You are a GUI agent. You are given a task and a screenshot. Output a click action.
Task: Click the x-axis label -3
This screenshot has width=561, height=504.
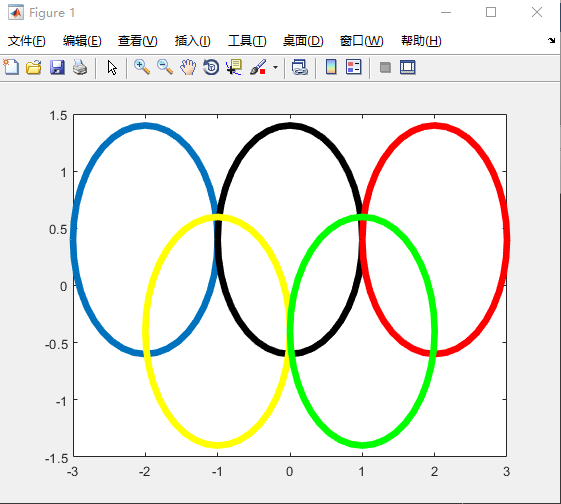(x=73, y=472)
